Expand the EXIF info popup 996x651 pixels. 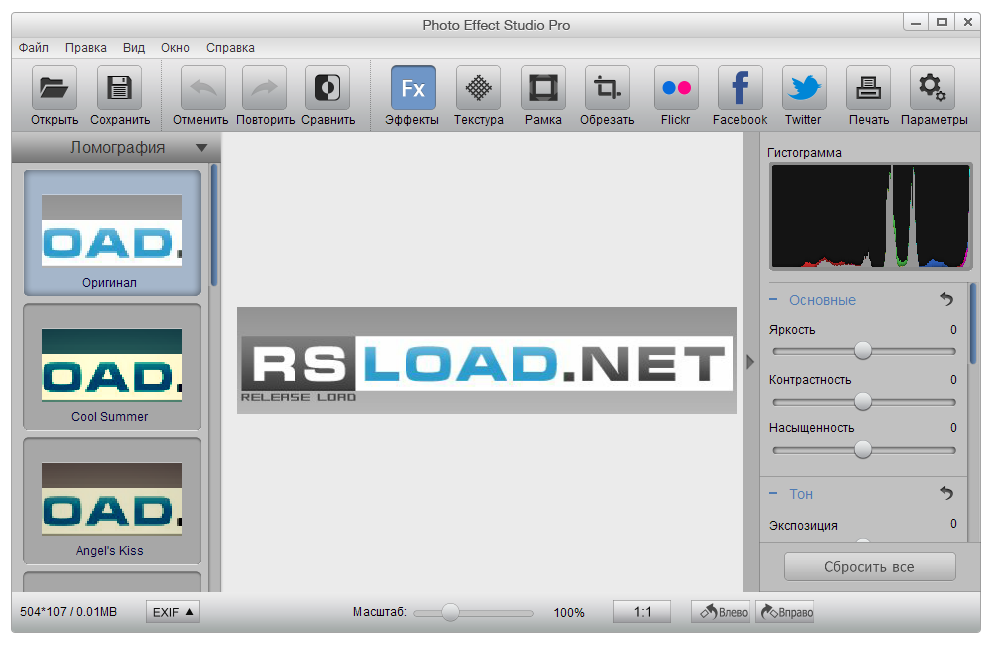tap(173, 612)
